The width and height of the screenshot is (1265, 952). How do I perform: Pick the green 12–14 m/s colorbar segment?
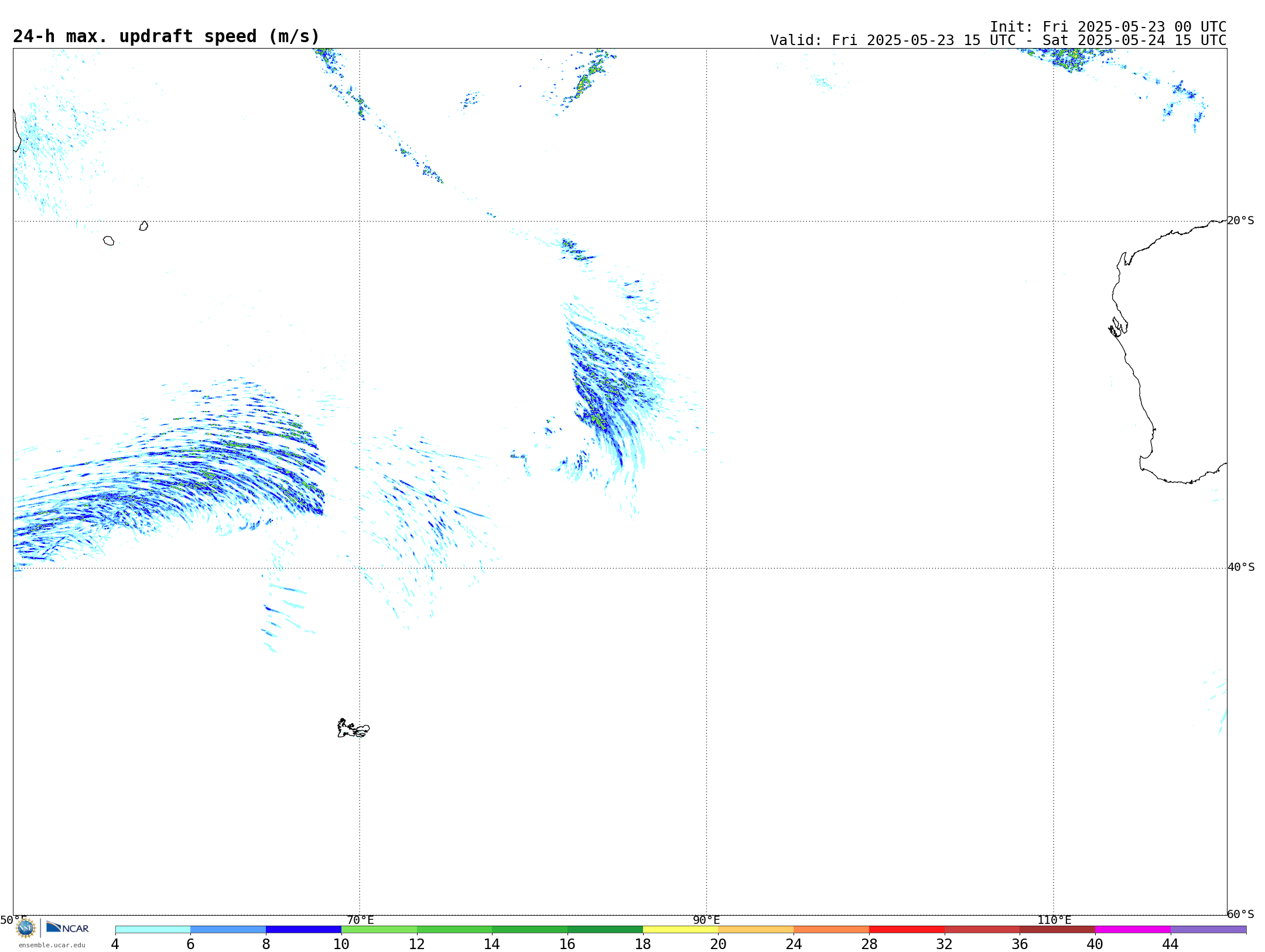454,929
